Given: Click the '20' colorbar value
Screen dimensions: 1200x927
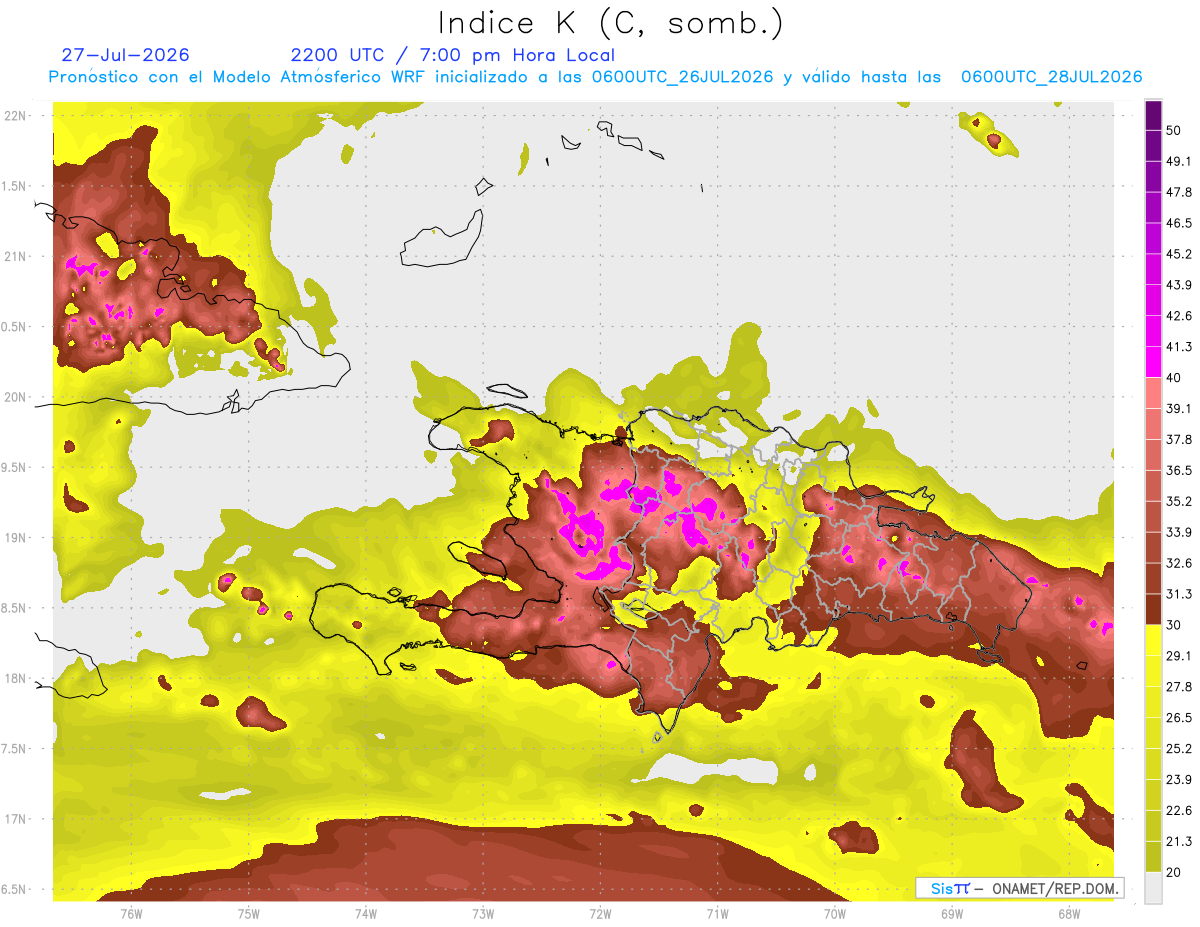Looking at the screenshot, I should (1173, 872).
